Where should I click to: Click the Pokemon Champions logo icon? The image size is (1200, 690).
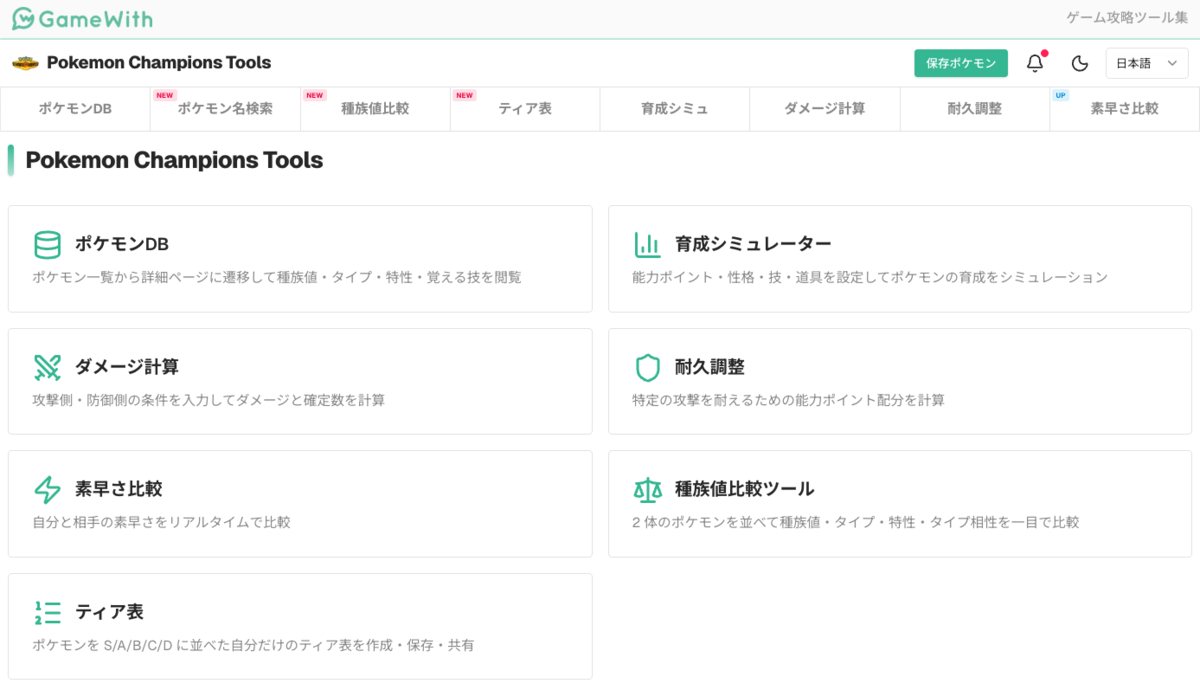[25, 63]
